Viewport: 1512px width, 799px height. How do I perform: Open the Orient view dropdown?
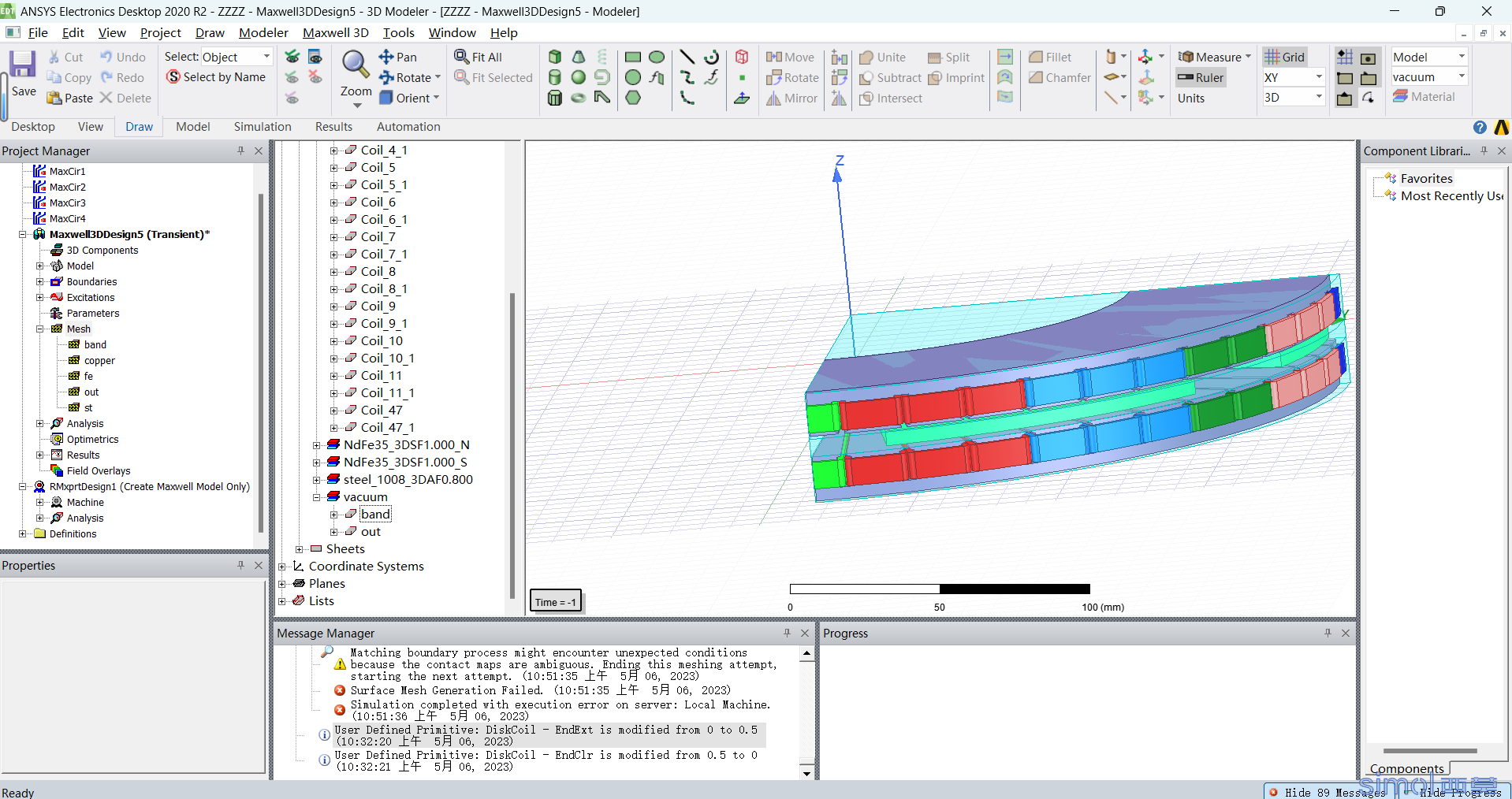(436, 98)
